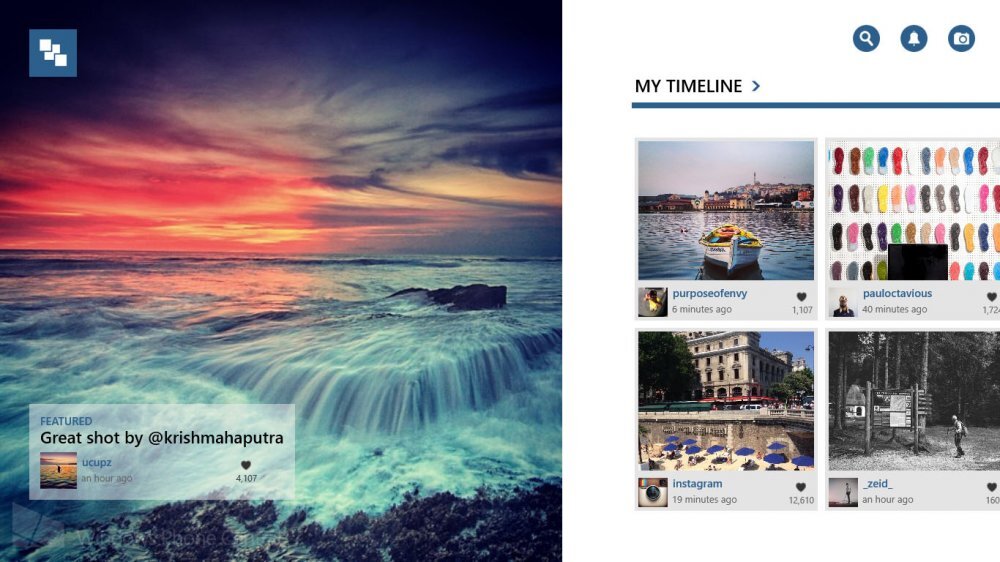Expand My Timeline chevron arrow
Screen dimensions: 1000x562
click(x=756, y=85)
